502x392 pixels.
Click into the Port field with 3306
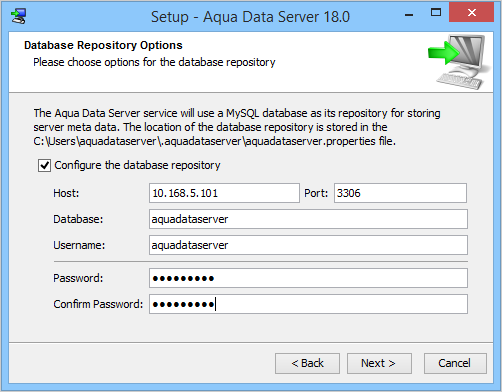(400, 193)
